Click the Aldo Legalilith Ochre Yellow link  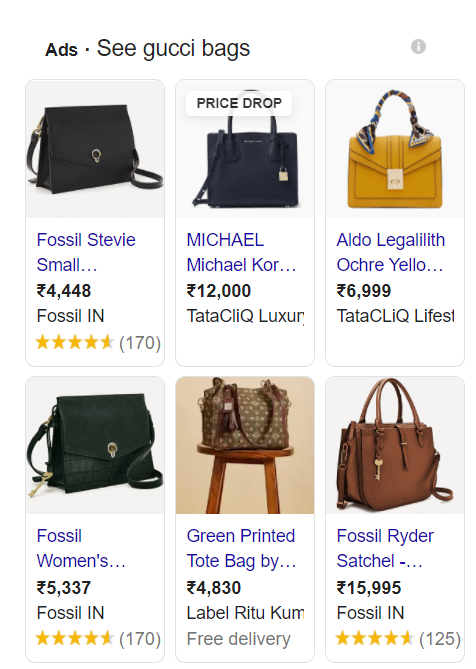(391, 252)
